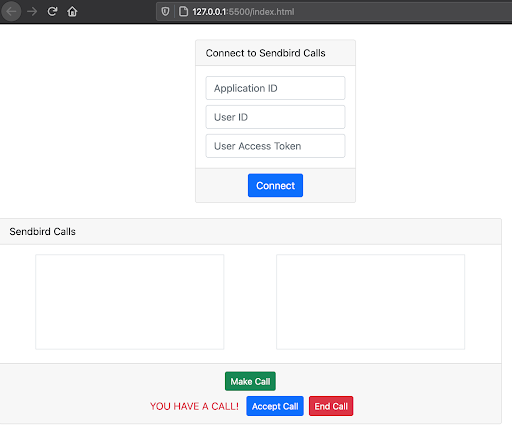Click the blue Connect button
The height and width of the screenshot is (433, 512).
[275, 185]
